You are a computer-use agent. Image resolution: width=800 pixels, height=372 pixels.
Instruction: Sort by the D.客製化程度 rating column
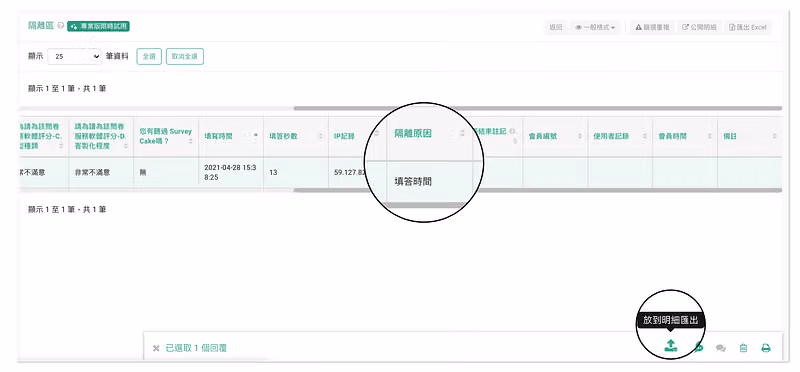101,136
